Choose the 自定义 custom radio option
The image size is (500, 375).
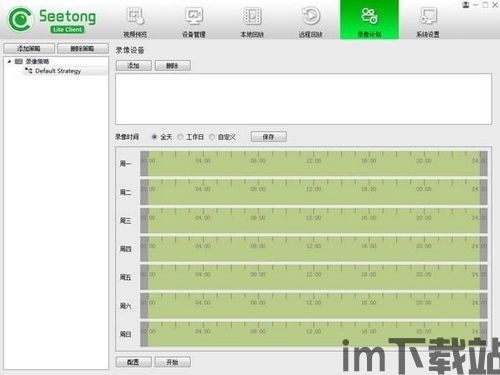(x=212, y=137)
